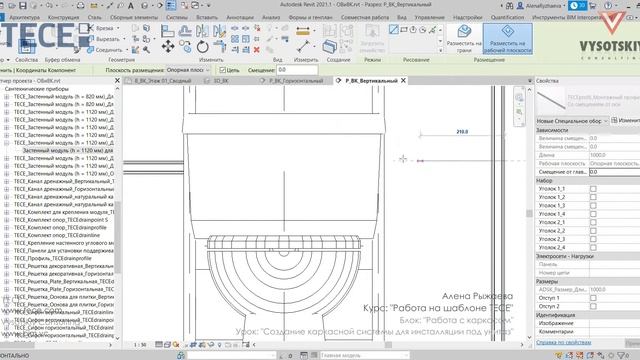Close the Project Browser panel
The width and height of the screenshot is (640, 360).
117,81
